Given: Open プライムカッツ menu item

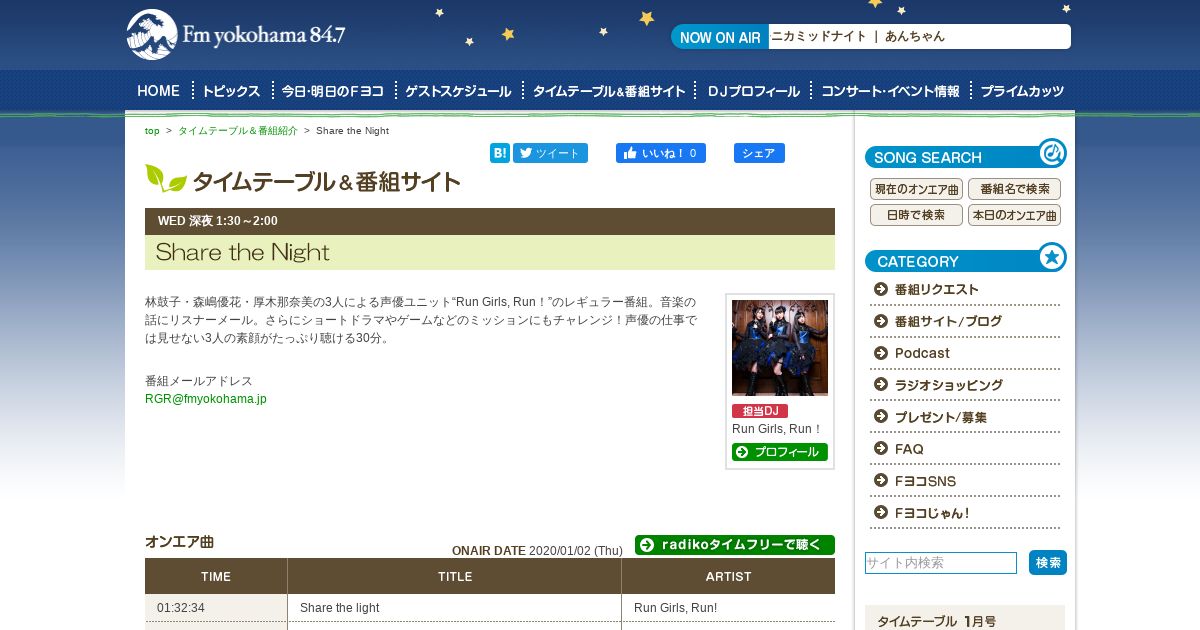Looking at the screenshot, I should point(1022,91).
